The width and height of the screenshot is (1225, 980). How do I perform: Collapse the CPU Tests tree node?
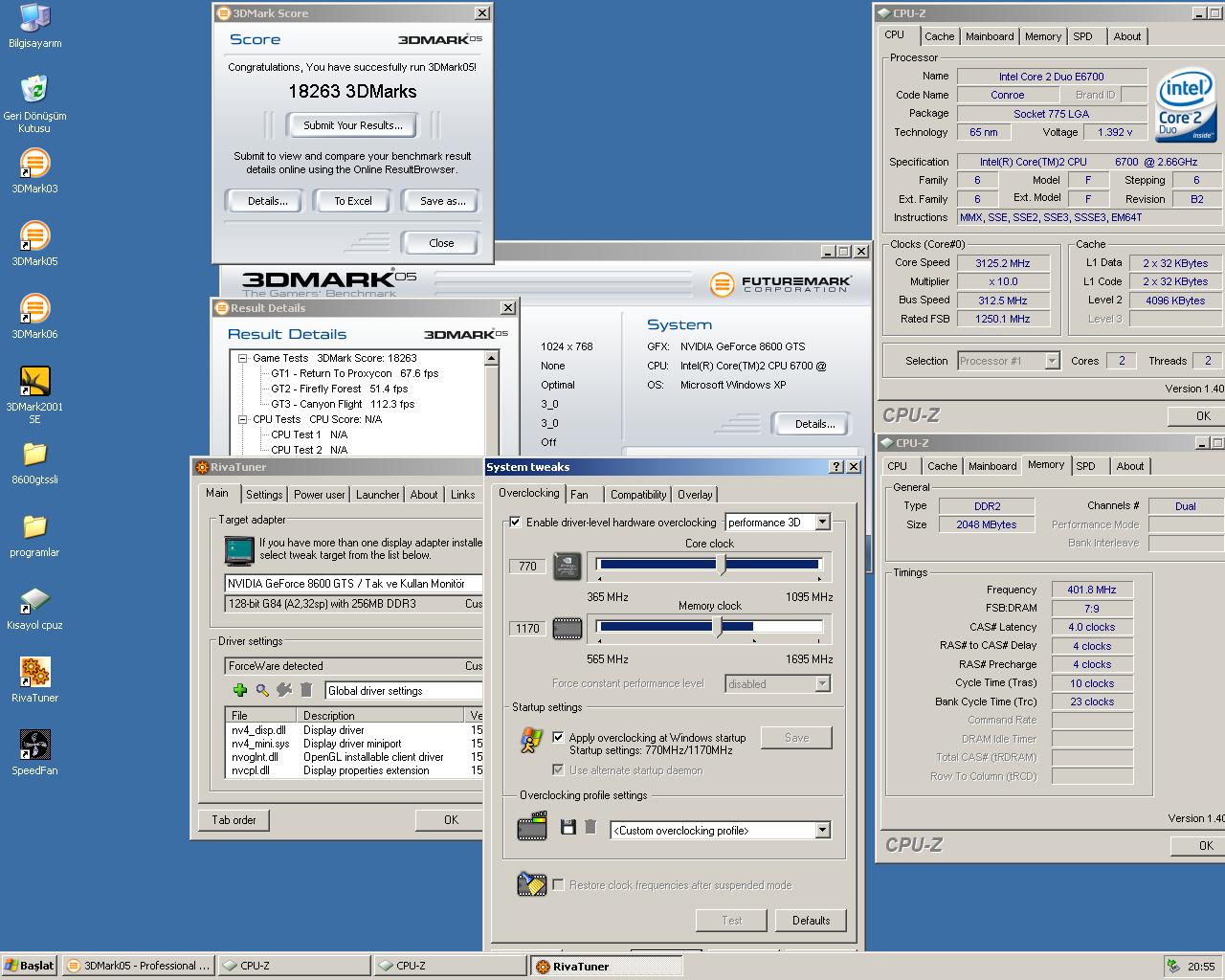243,419
